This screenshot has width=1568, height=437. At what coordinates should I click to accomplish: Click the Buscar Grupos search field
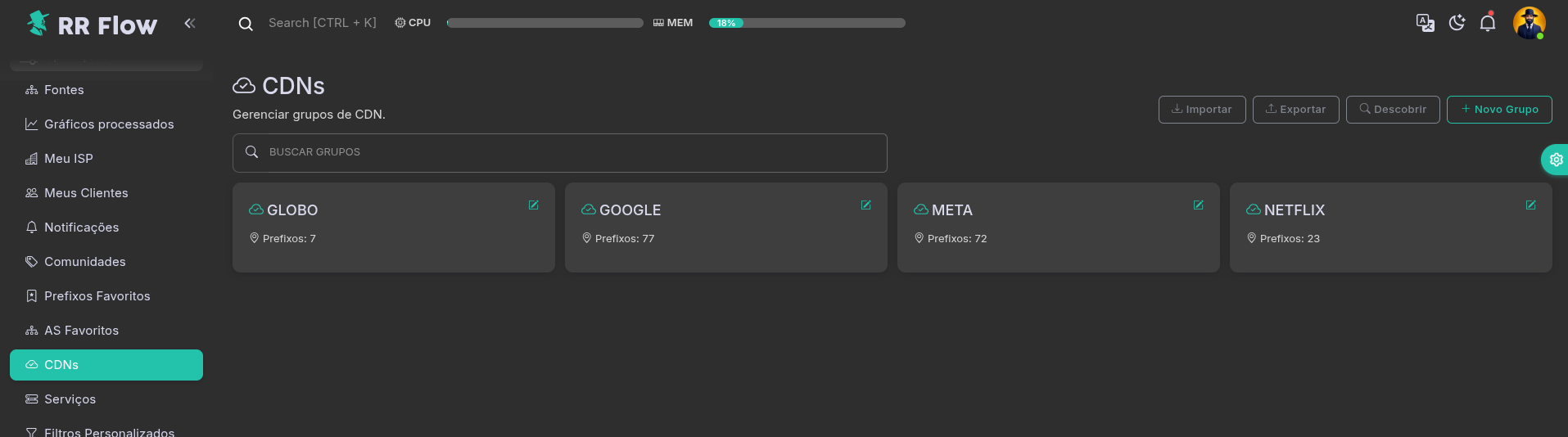[560, 153]
